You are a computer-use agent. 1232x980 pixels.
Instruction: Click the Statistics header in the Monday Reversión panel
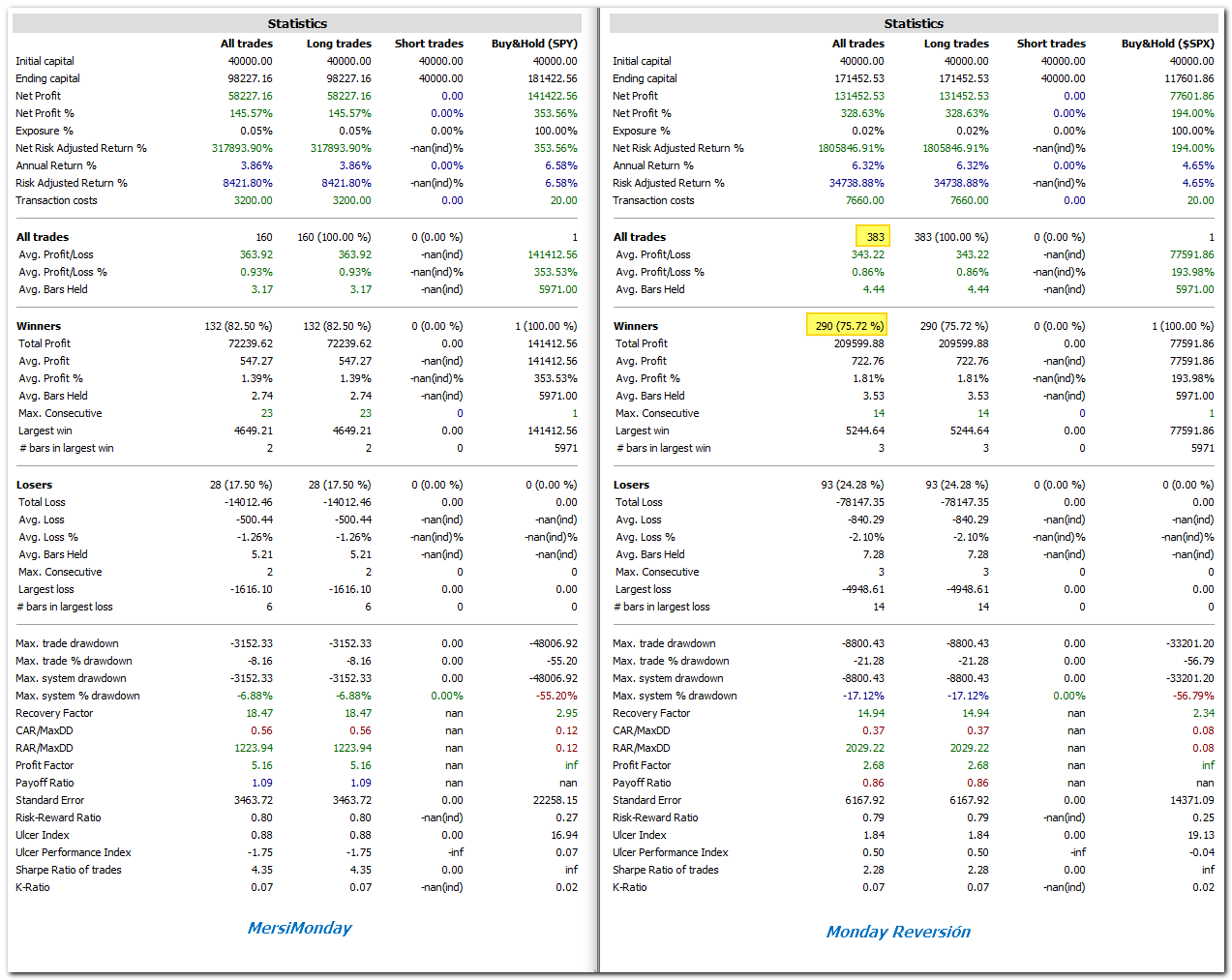pos(914,23)
